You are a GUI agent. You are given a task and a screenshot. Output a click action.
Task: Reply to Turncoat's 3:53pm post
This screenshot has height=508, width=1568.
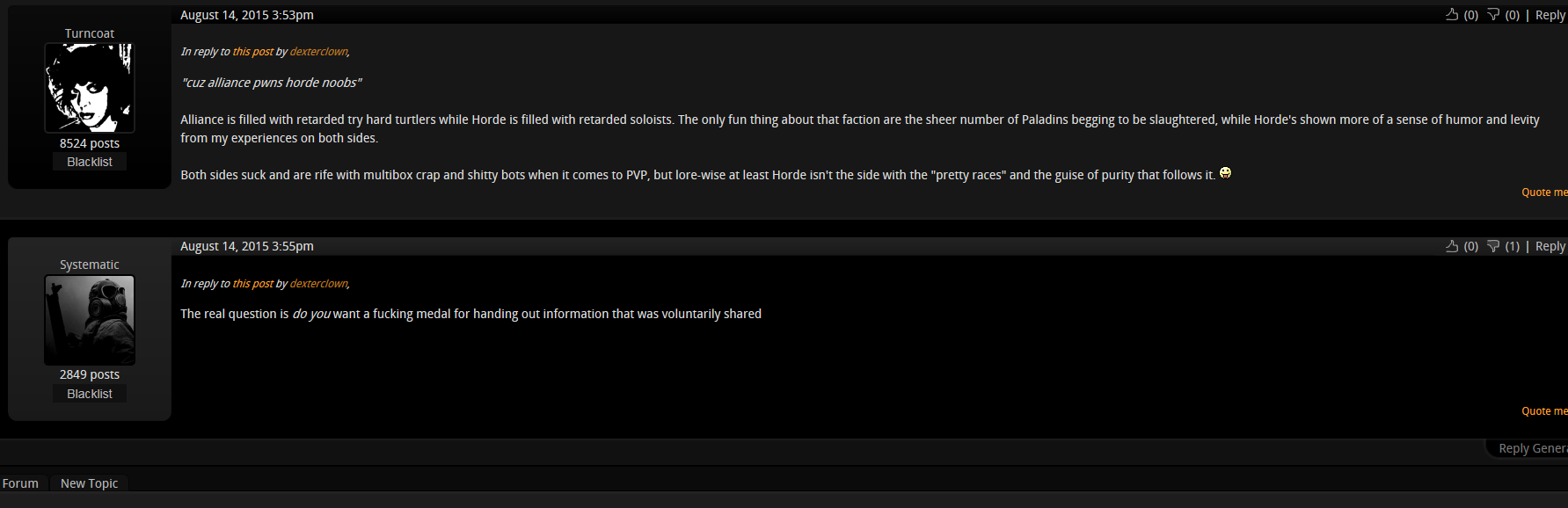tap(1550, 15)
